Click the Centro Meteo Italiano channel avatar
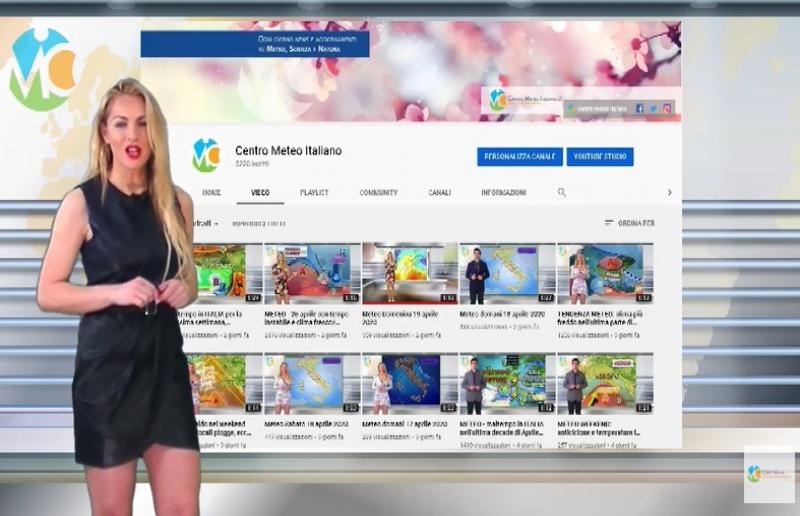 (x=206, y=155)
